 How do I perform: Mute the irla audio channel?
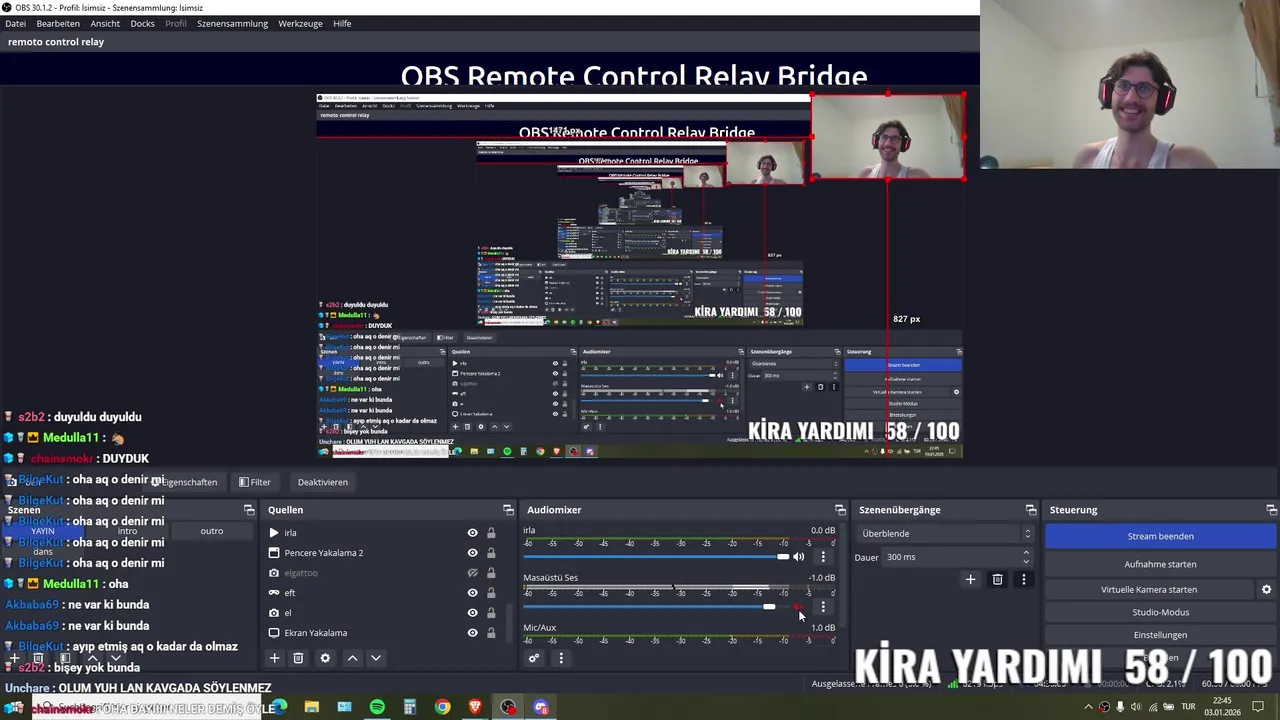tap(799, 557)
